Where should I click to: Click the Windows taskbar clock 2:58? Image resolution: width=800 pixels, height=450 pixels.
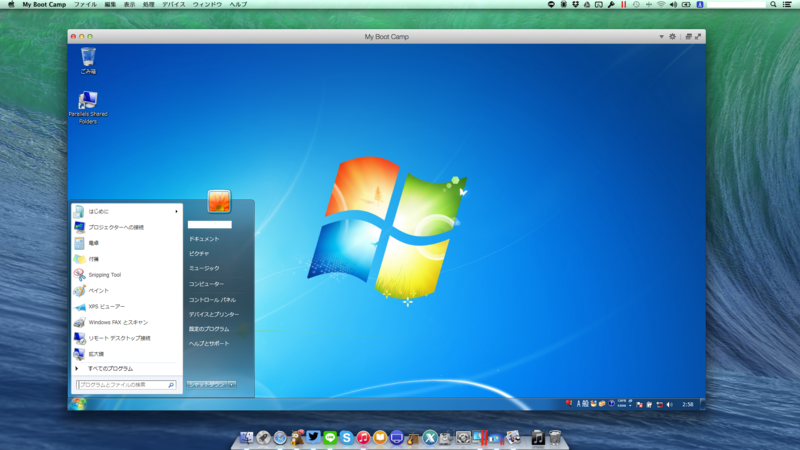click(688, 404)
